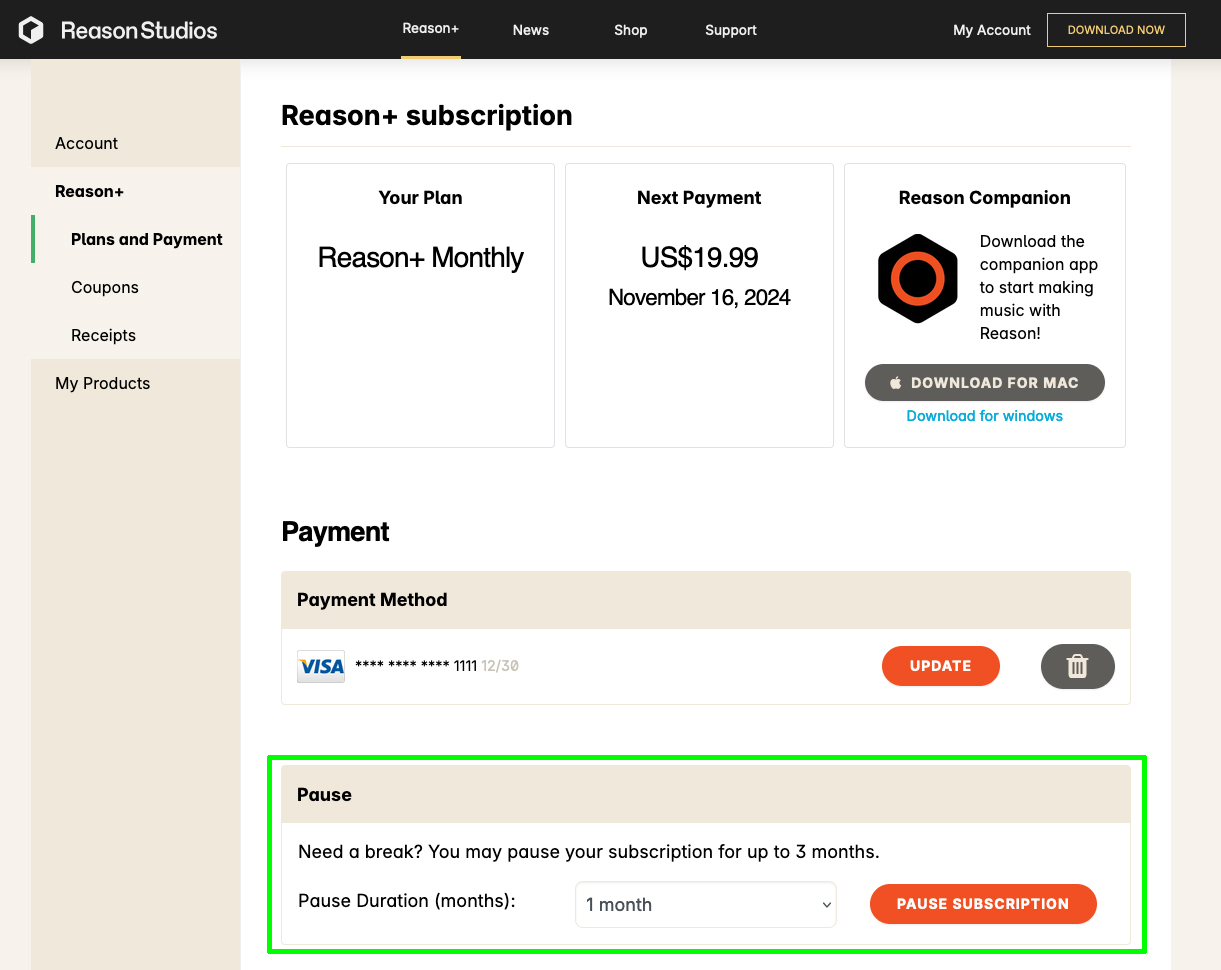Follow the Download for windows link
Viewport: 1221px width, 970px height.
click(985, 416)
